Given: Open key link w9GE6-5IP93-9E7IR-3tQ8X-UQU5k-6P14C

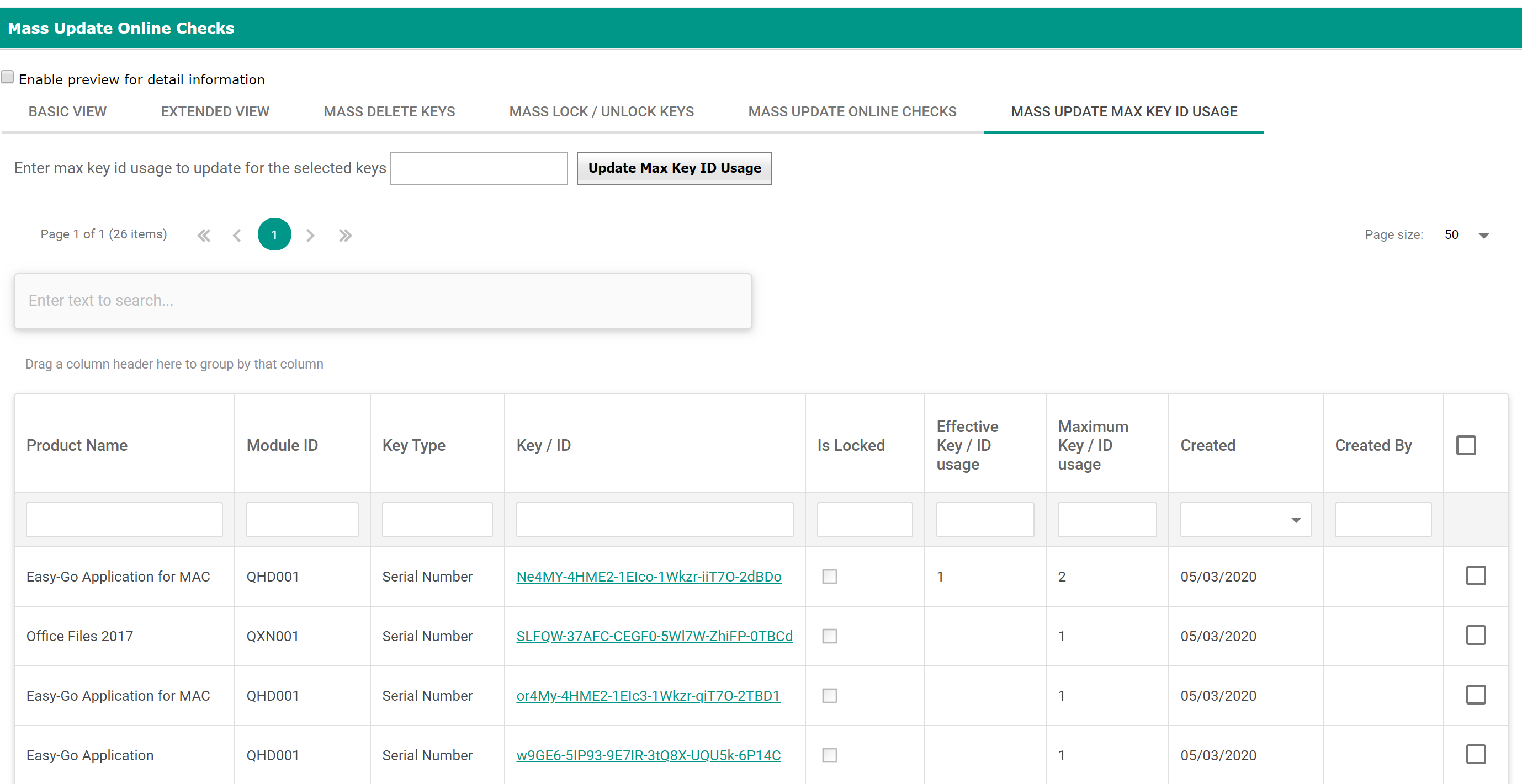Looking at the screenshot, I should click(x=648, y=756).
